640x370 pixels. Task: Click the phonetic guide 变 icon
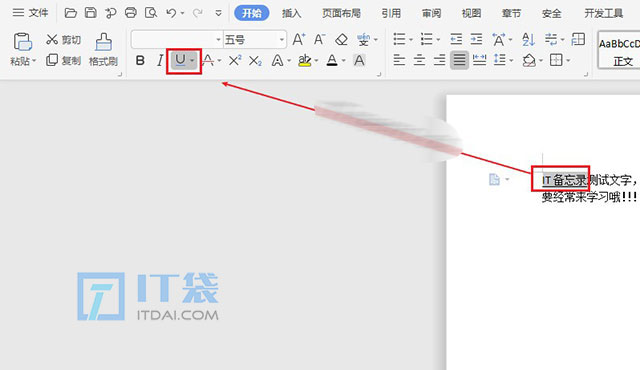pyautogui.click(x=363, y=40)
